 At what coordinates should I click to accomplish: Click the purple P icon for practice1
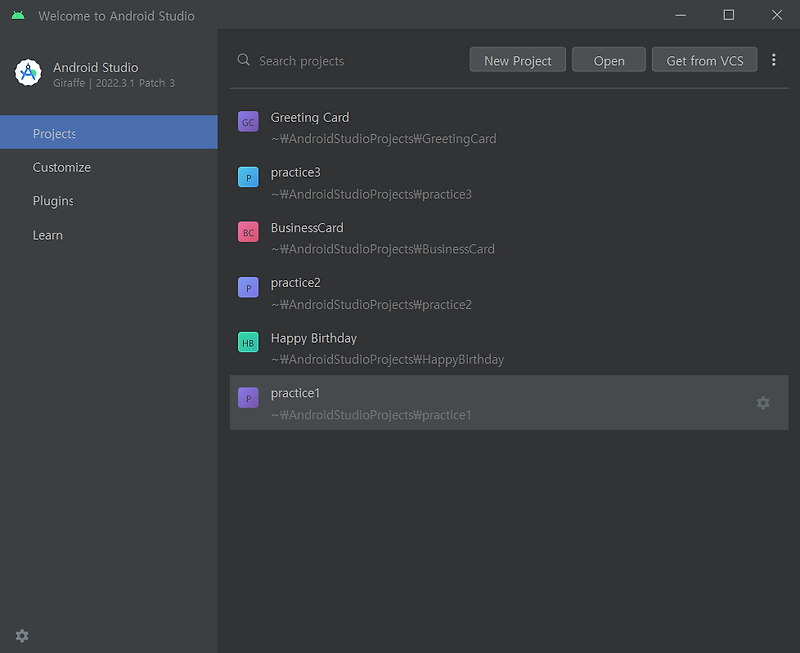(248, 398)
